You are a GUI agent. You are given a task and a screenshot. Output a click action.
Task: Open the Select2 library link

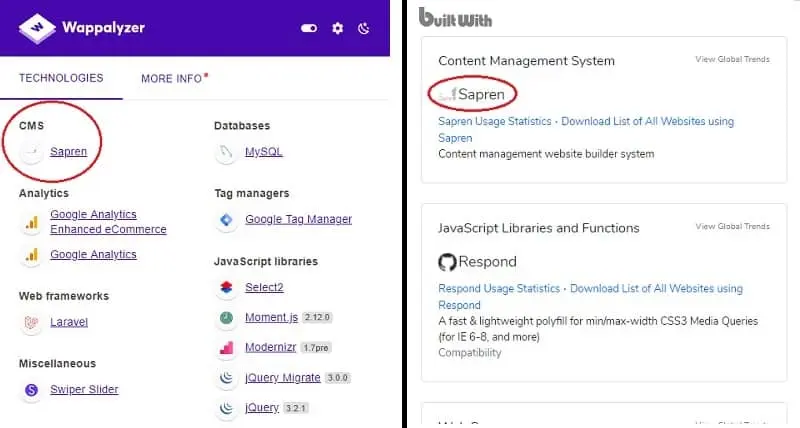tap(264, 287)
